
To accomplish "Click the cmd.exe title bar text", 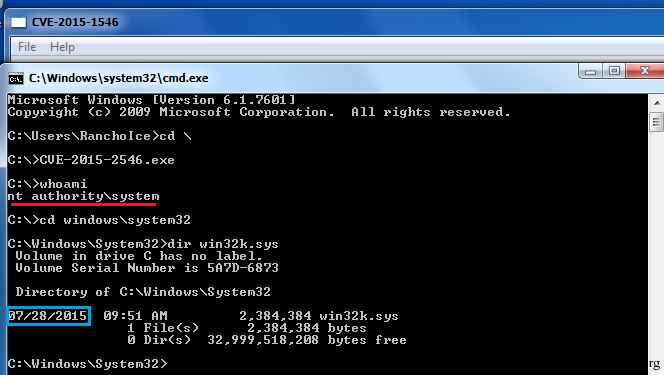I will point(119,78).
